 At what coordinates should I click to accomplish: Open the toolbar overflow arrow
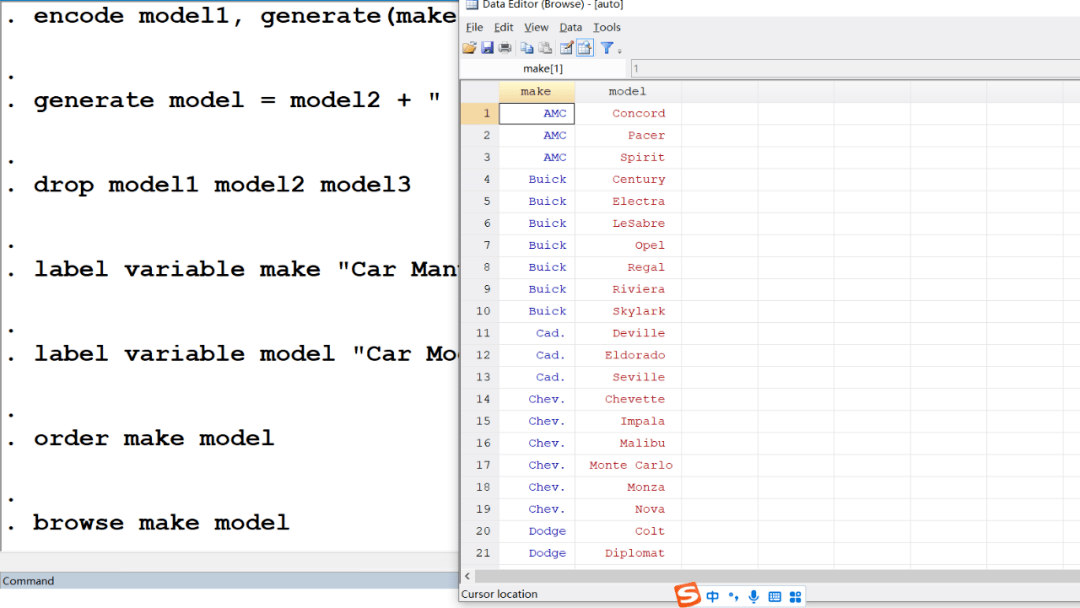619,50
